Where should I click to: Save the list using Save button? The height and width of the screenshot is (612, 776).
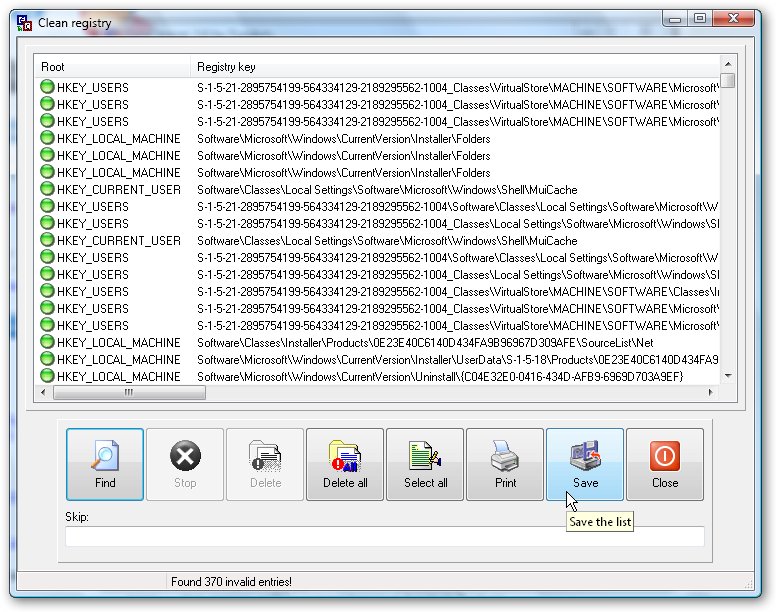click(585, 464)
